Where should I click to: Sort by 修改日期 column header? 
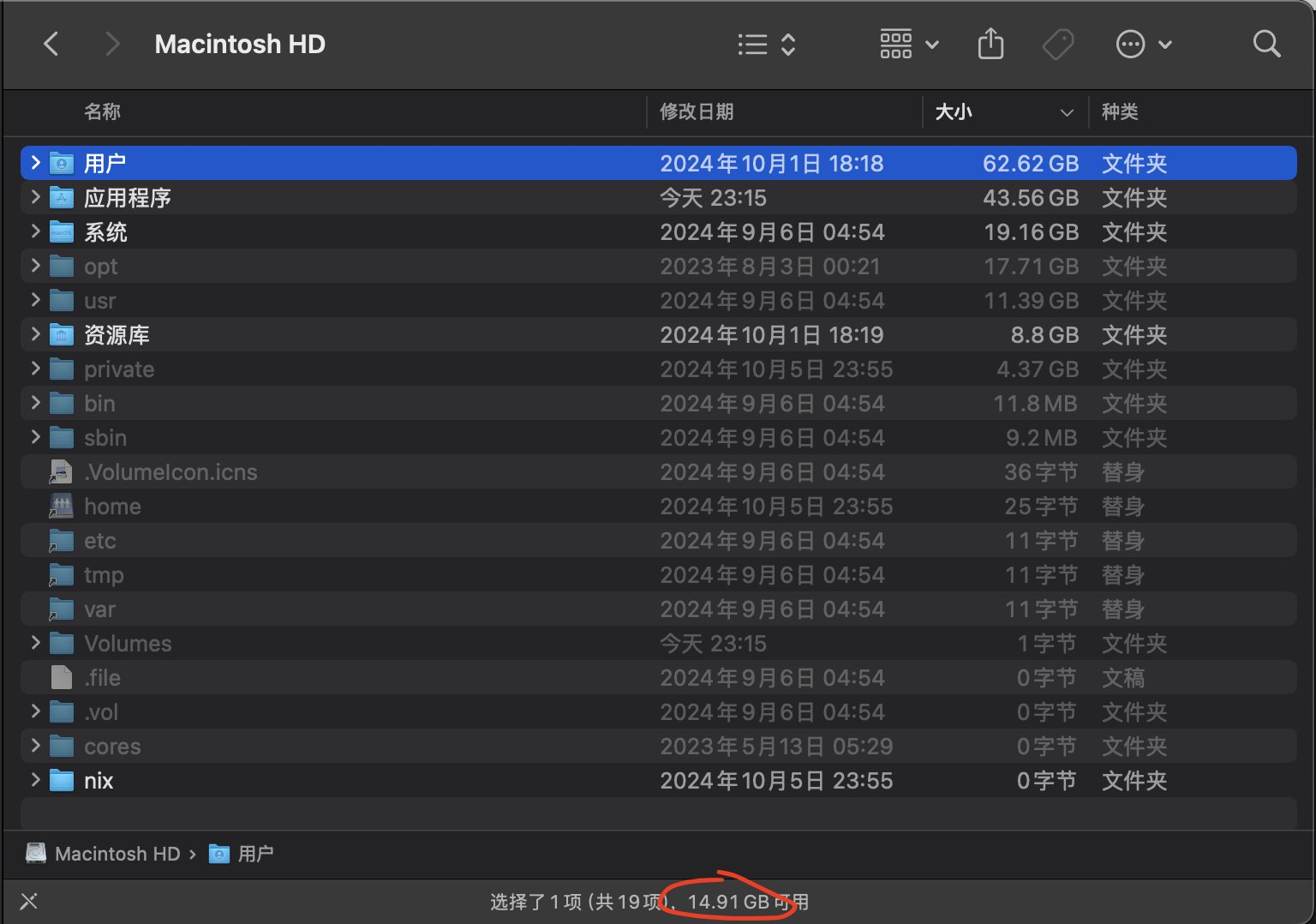[x=697, y=111]
